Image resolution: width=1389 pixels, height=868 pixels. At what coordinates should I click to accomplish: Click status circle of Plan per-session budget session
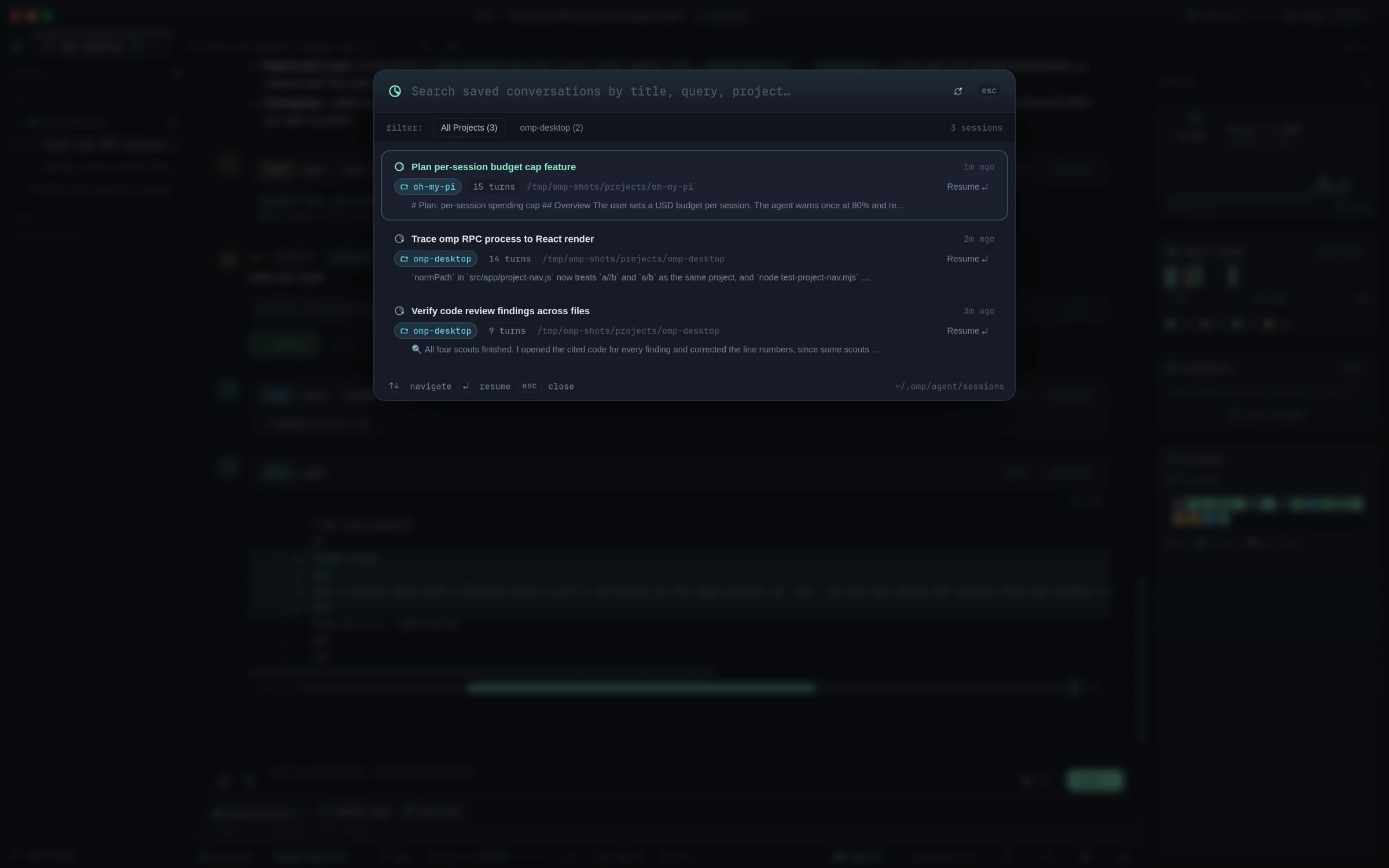[x=399, y=167]
